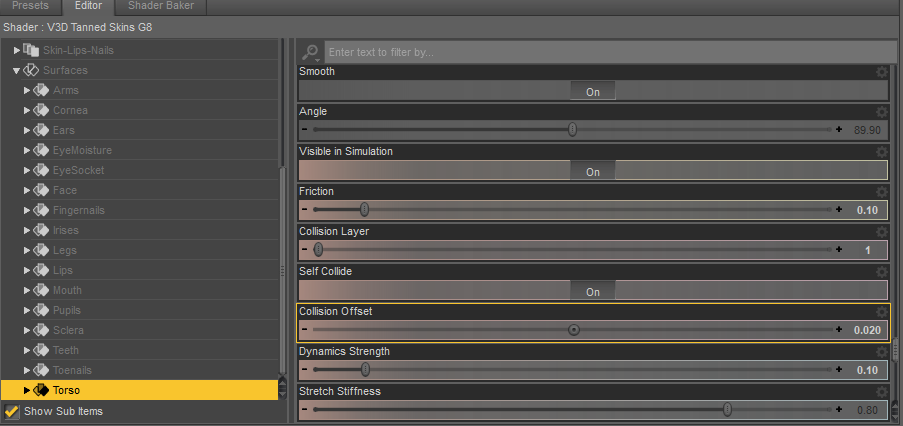Viewport: 903px width, 426px height.
Task: Click the Lips surface icon
Action: click(x=41, y=270)
